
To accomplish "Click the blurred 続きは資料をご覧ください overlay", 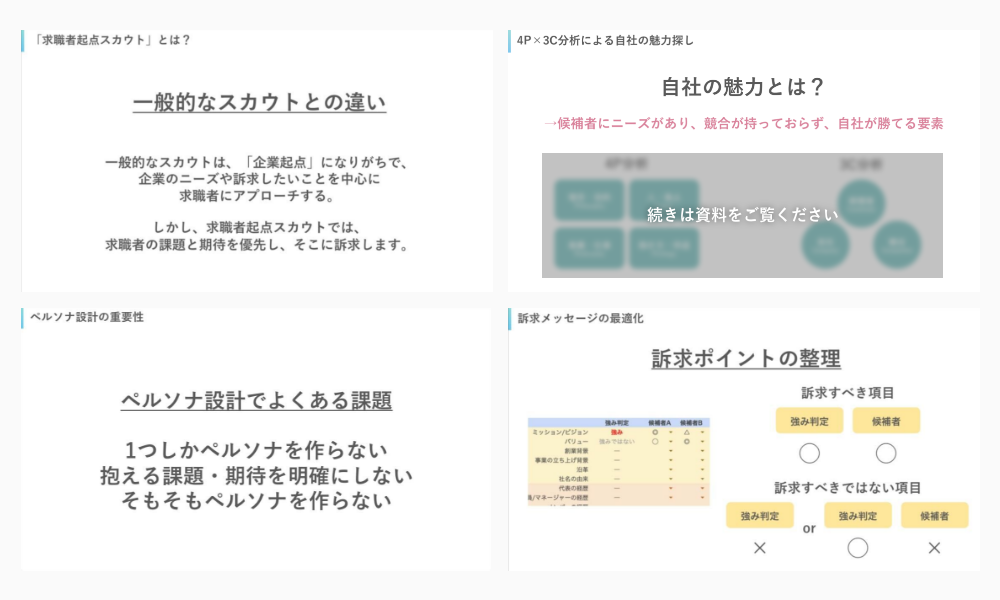I will [742, 216].
